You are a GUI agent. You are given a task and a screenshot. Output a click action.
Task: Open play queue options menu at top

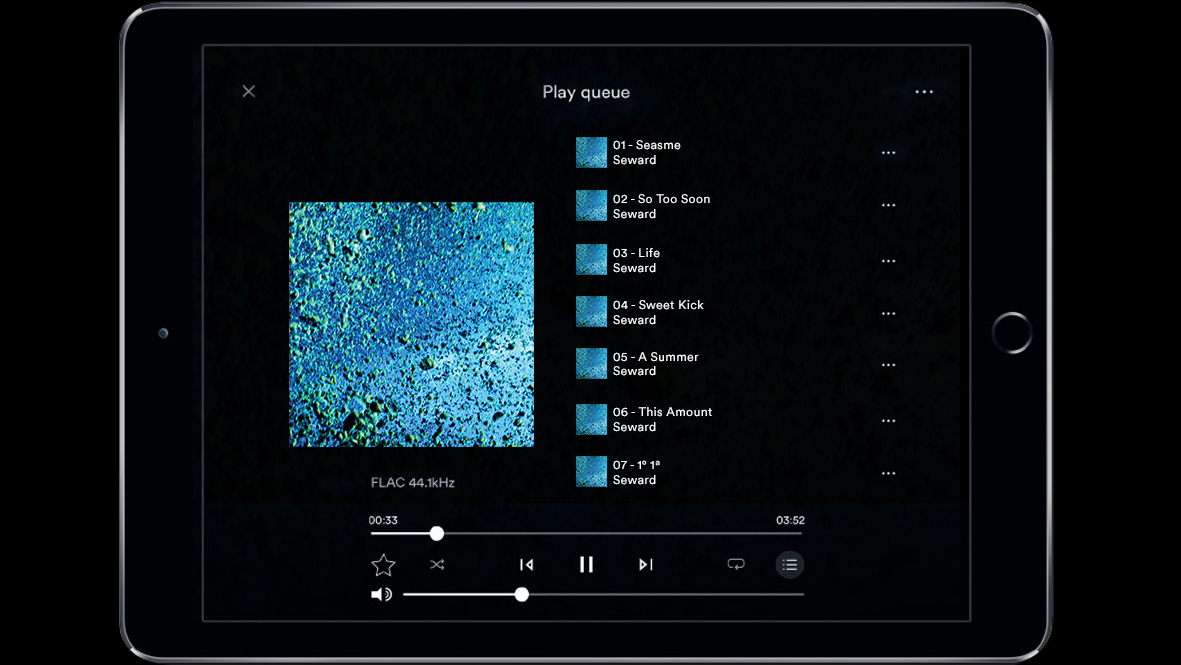pos(924,92)
